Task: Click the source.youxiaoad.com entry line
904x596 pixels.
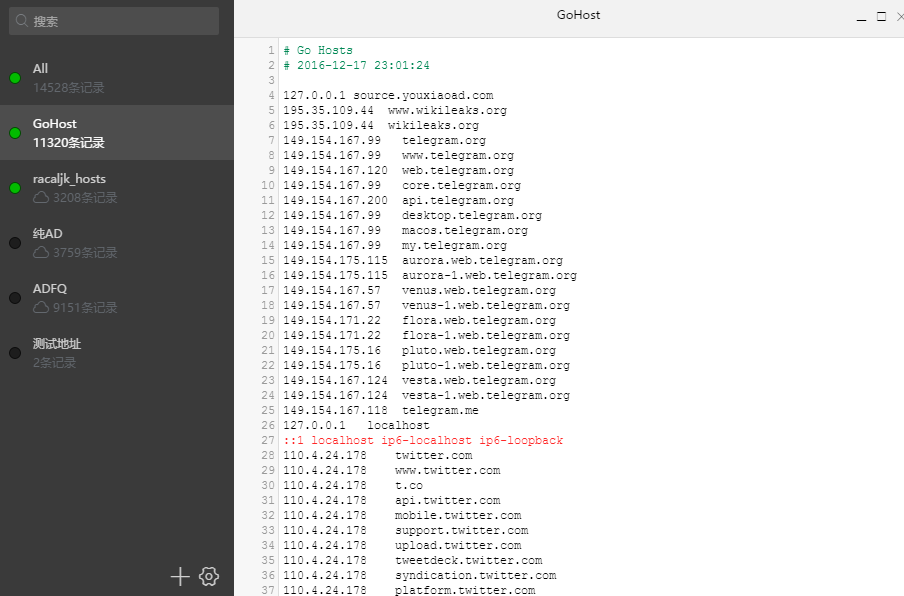Action: (x=388, y=95)
